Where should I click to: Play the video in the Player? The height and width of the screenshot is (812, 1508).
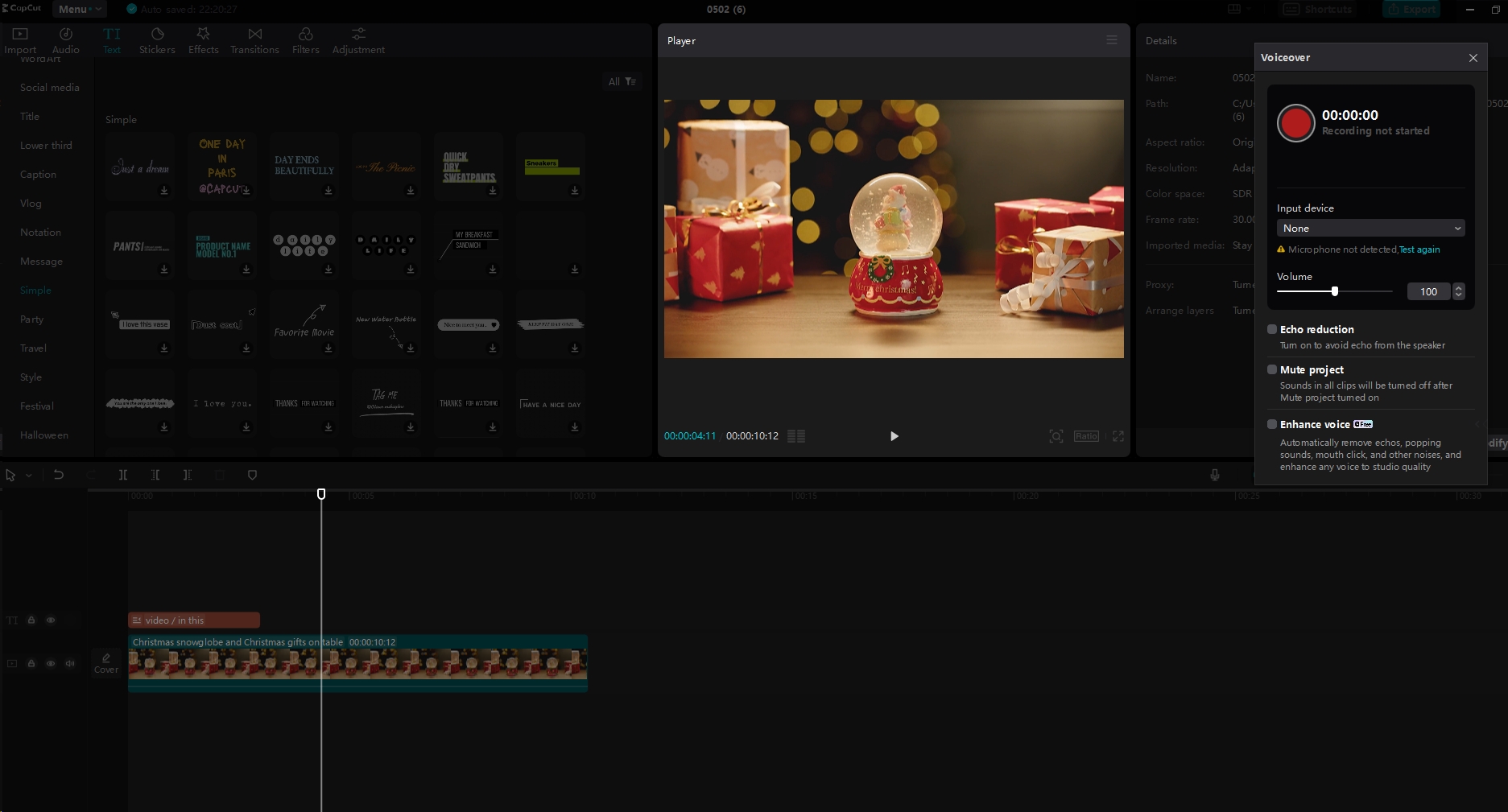894,436
